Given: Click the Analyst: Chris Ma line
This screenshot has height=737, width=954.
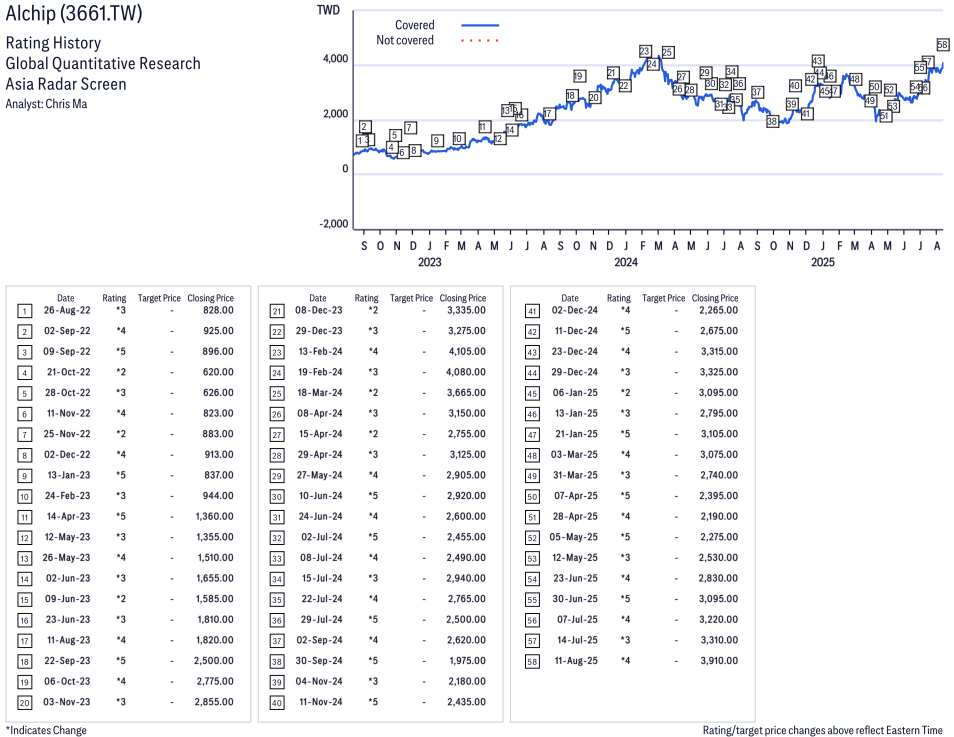Looking at the screenshot, I should pos(46,104).
